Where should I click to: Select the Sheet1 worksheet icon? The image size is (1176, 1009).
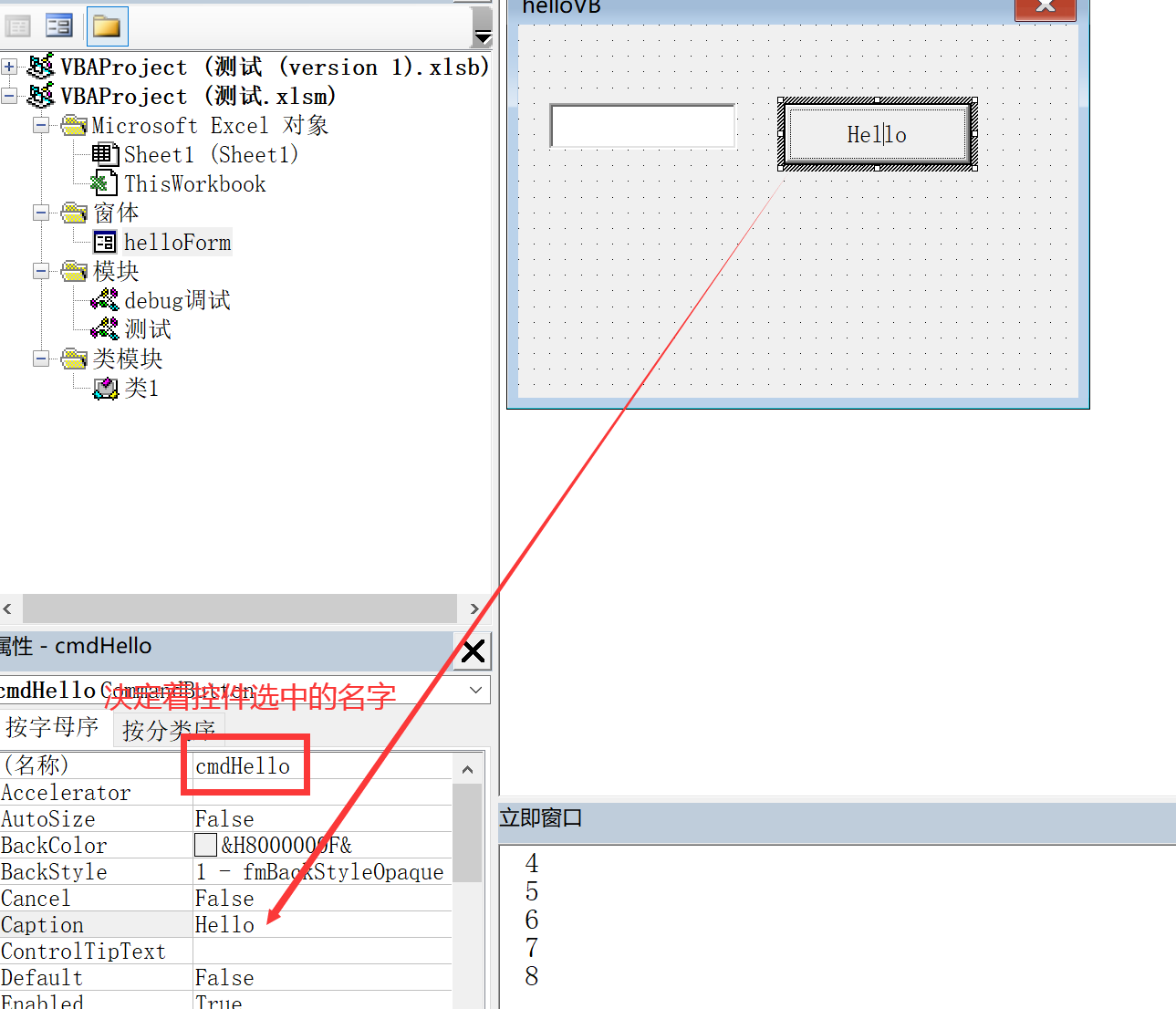(x=105, y=154)
